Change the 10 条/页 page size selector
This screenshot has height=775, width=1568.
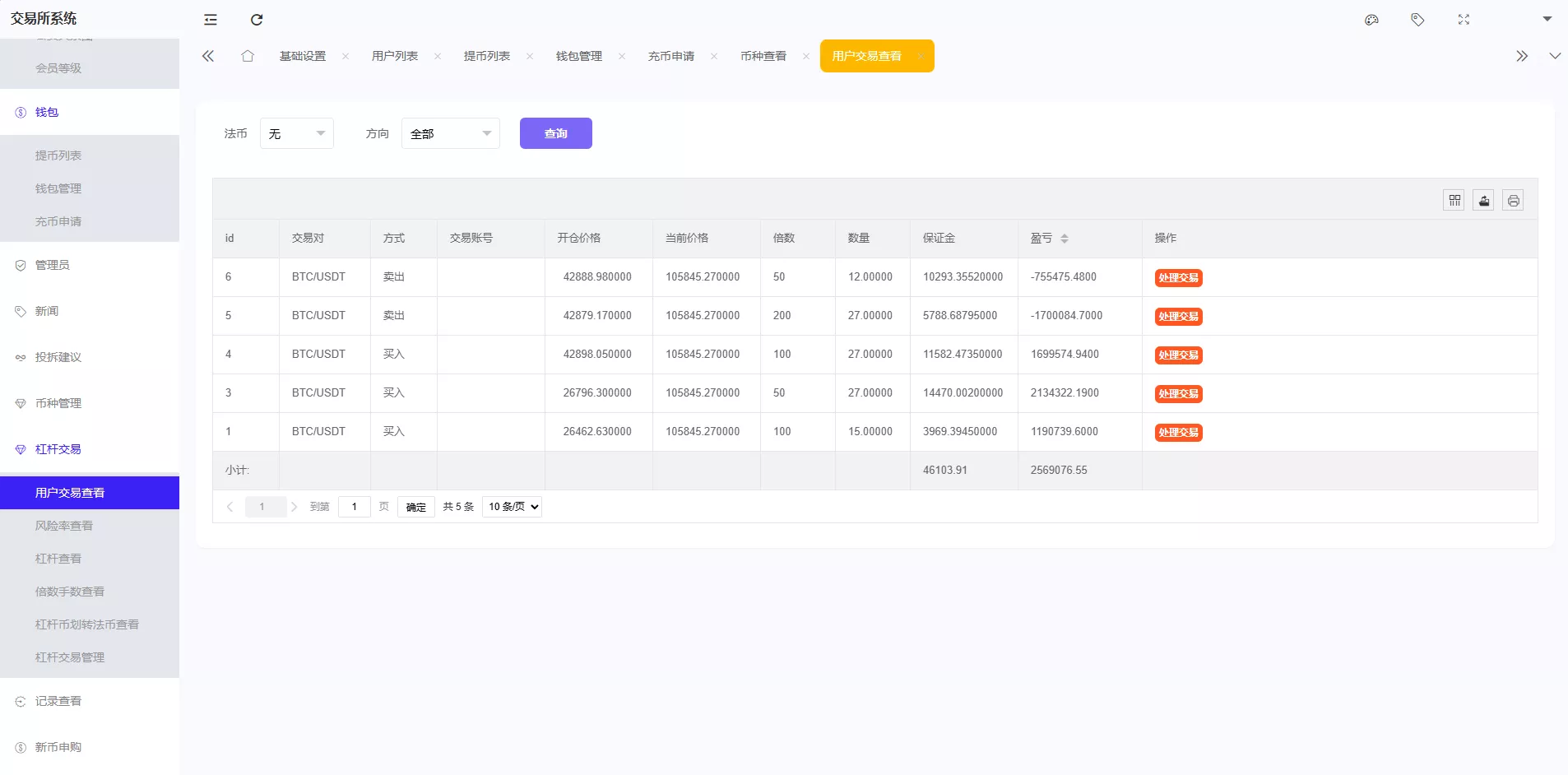click(512, 507)
